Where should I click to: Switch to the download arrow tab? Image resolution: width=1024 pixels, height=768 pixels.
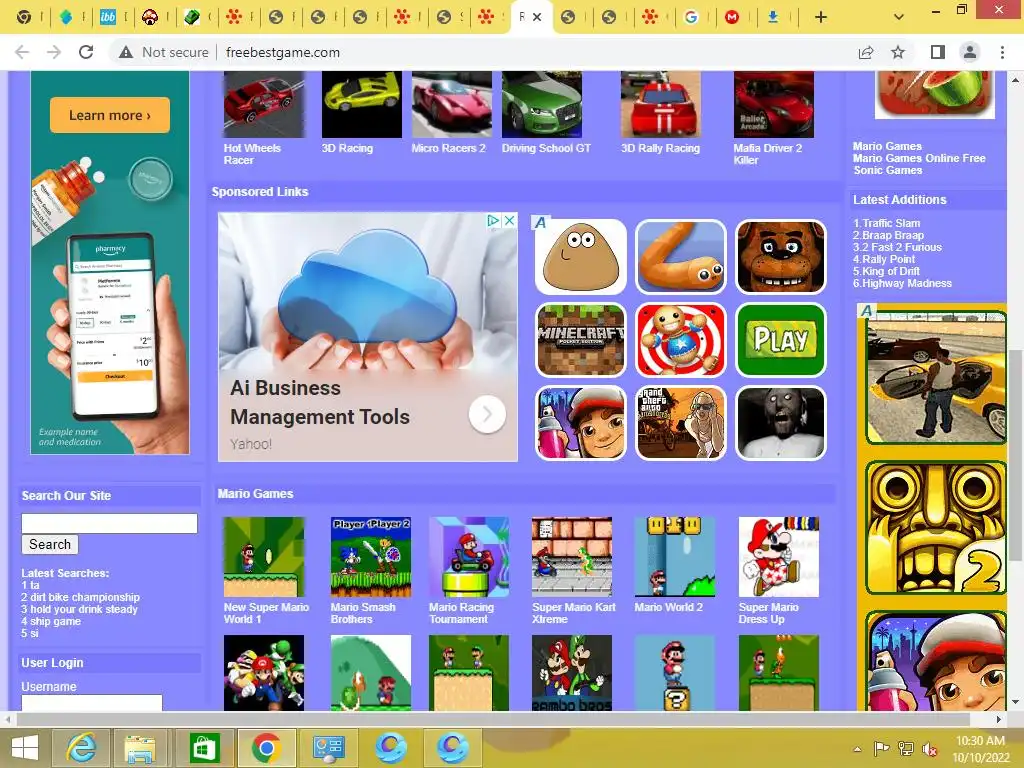pos(773,18)
